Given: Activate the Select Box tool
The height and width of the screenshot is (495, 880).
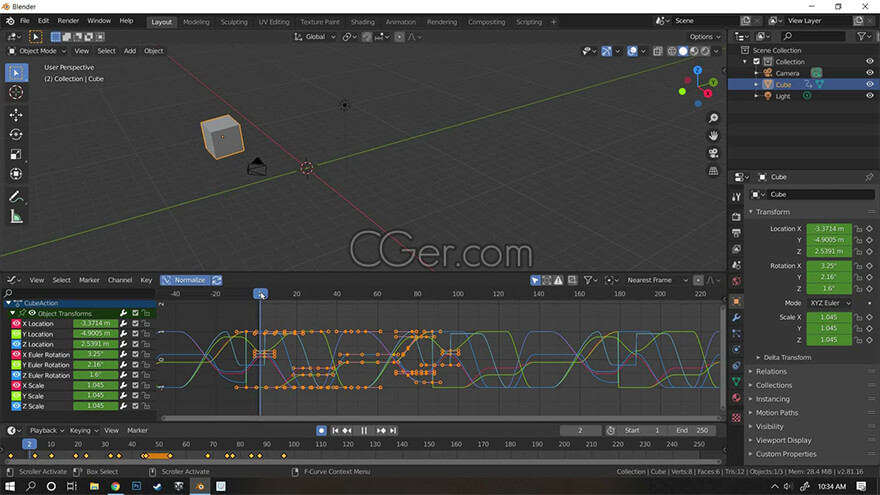Looking at the screenshot, I should click(x=16, y=73).
